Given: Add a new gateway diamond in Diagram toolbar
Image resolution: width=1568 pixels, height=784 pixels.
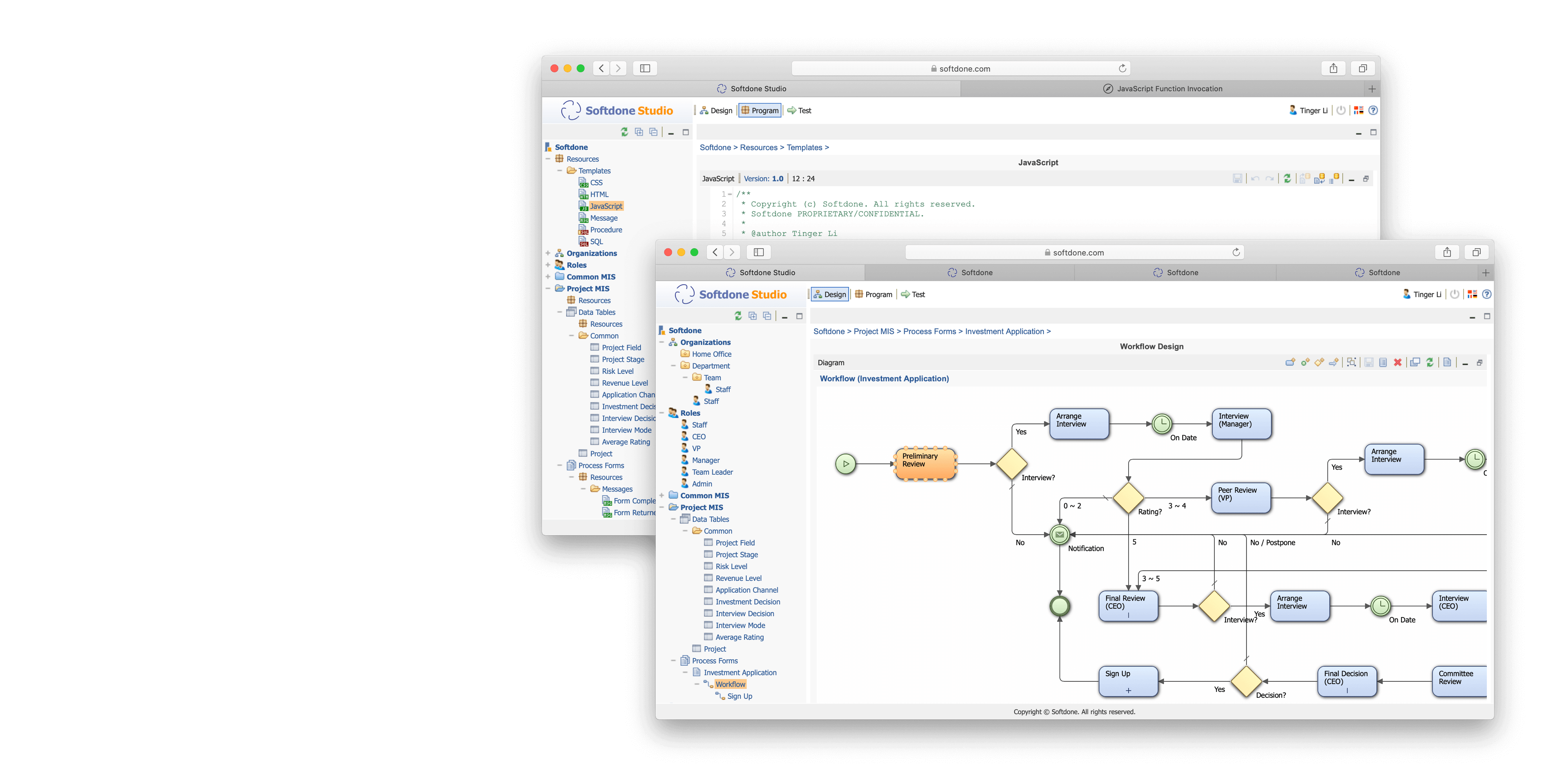Looking at the screenshot, I should click(1319, 363).
